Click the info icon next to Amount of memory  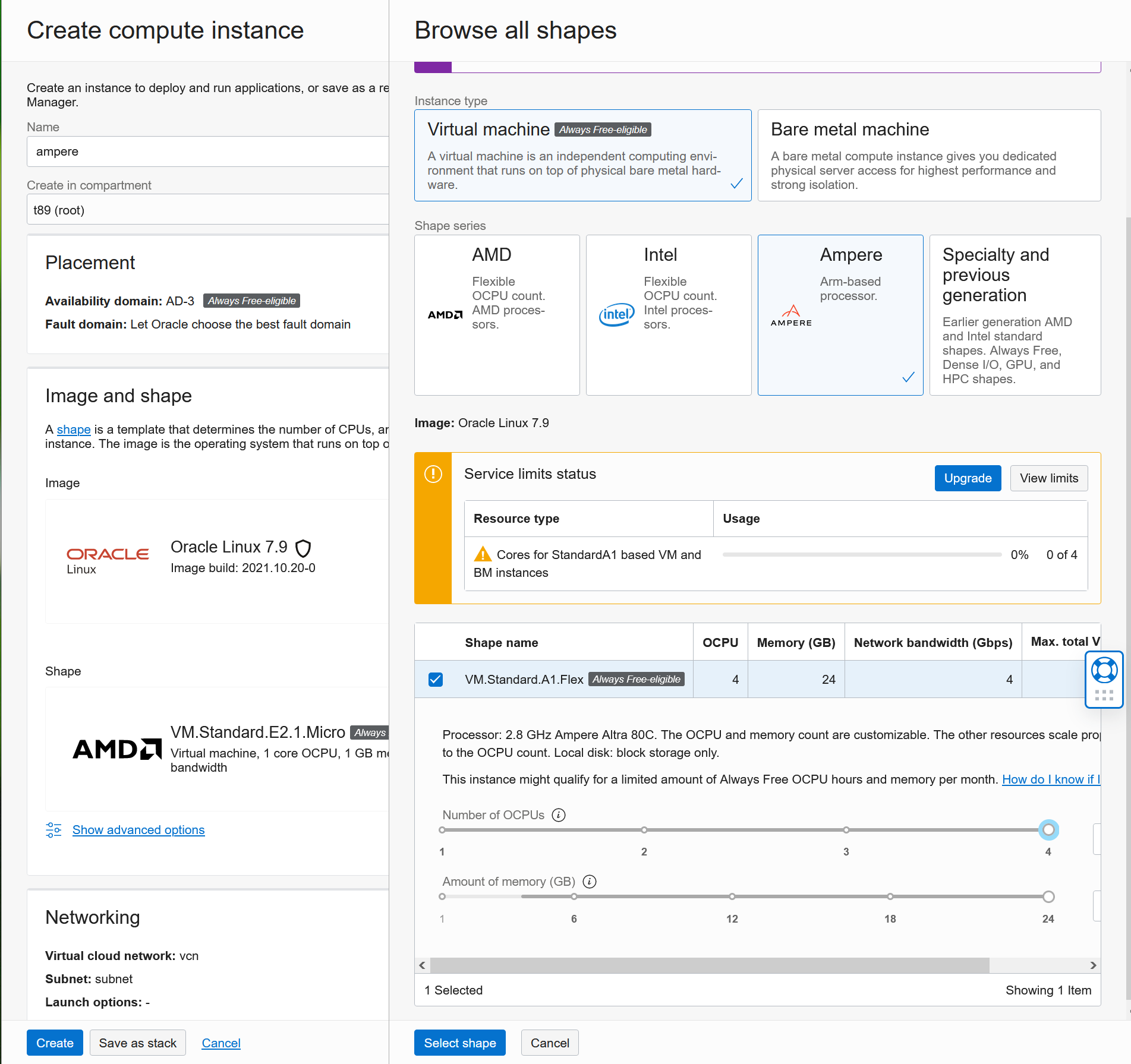pos(590,882)
